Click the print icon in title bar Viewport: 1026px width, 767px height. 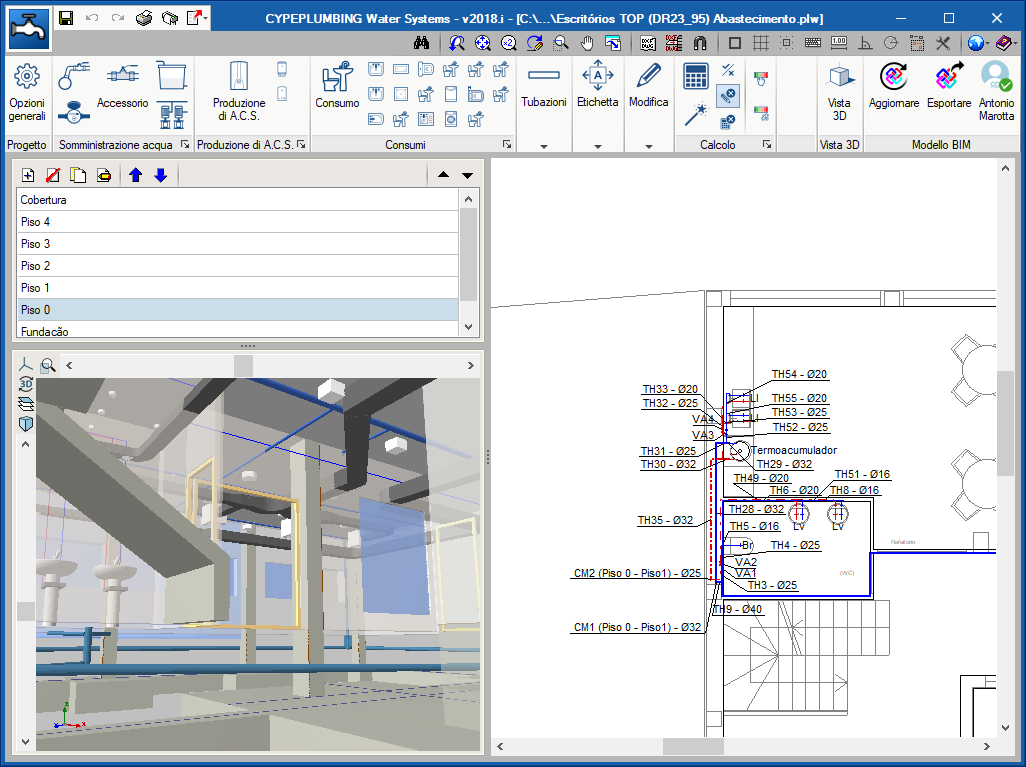click(144, 18)
